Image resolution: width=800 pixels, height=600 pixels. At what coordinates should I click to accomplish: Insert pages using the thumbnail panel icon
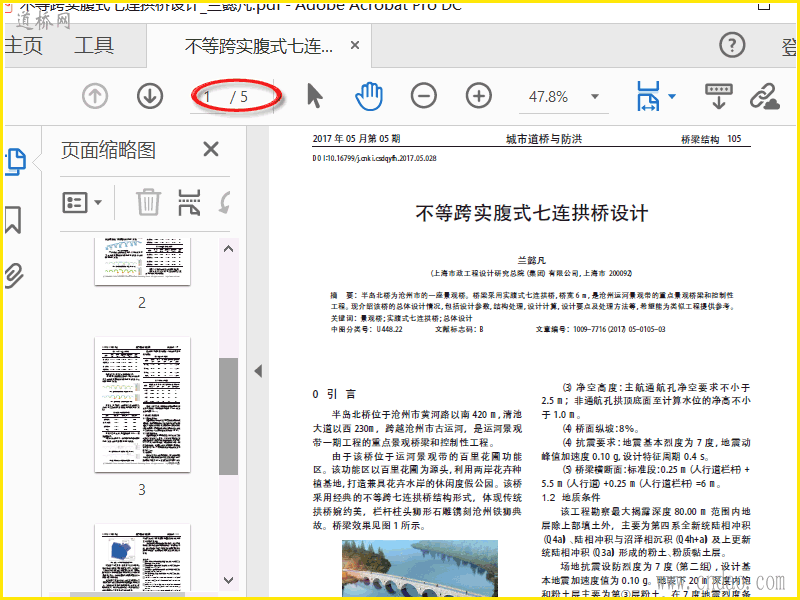pyautogui.click(x=189, y=202)
